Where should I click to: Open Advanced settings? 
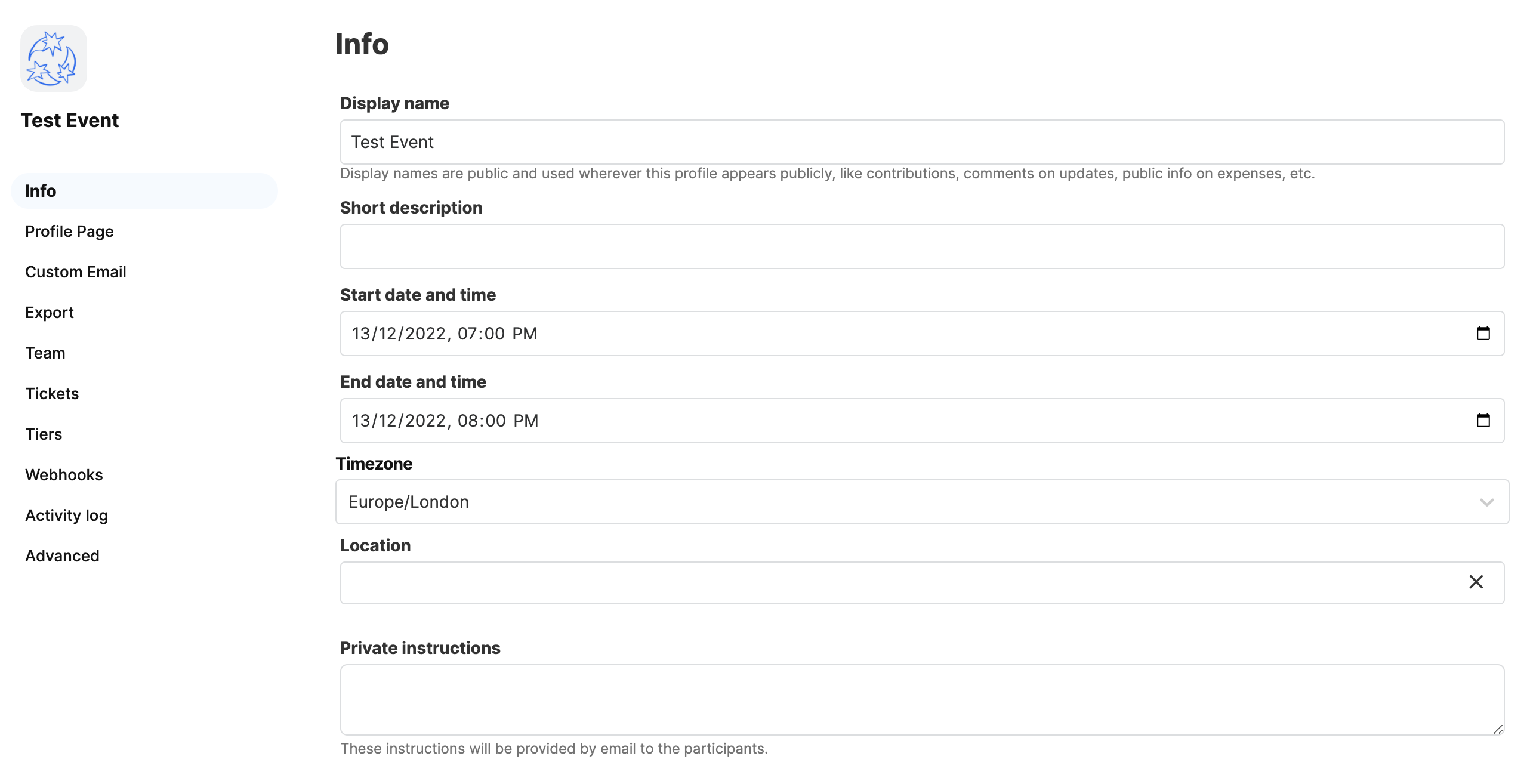pyautogui.click(x=62, y=556)
